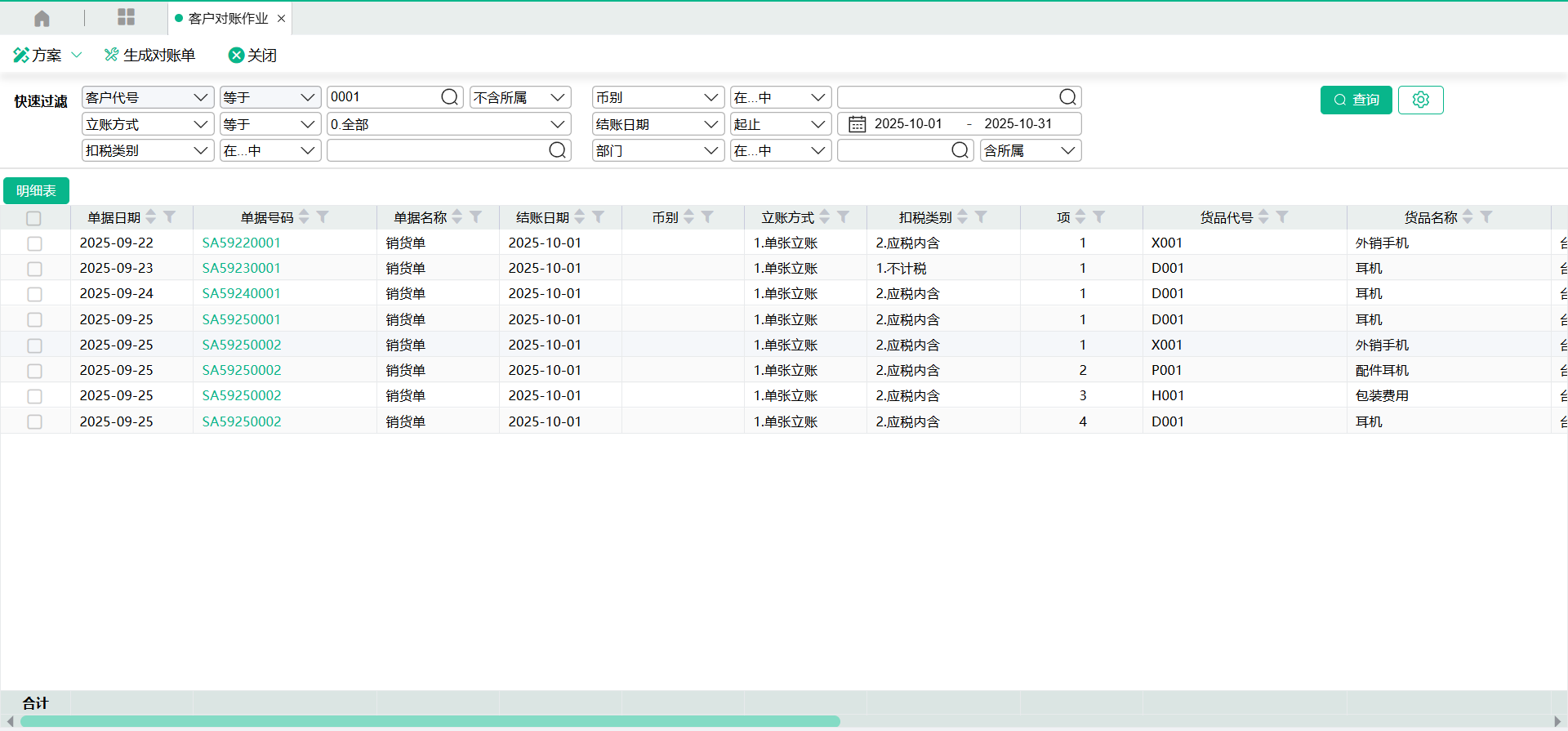Open the calendar icon for 结账日期 range
The width and height of the screenshot is (1568, 731).
click(857, 124)
